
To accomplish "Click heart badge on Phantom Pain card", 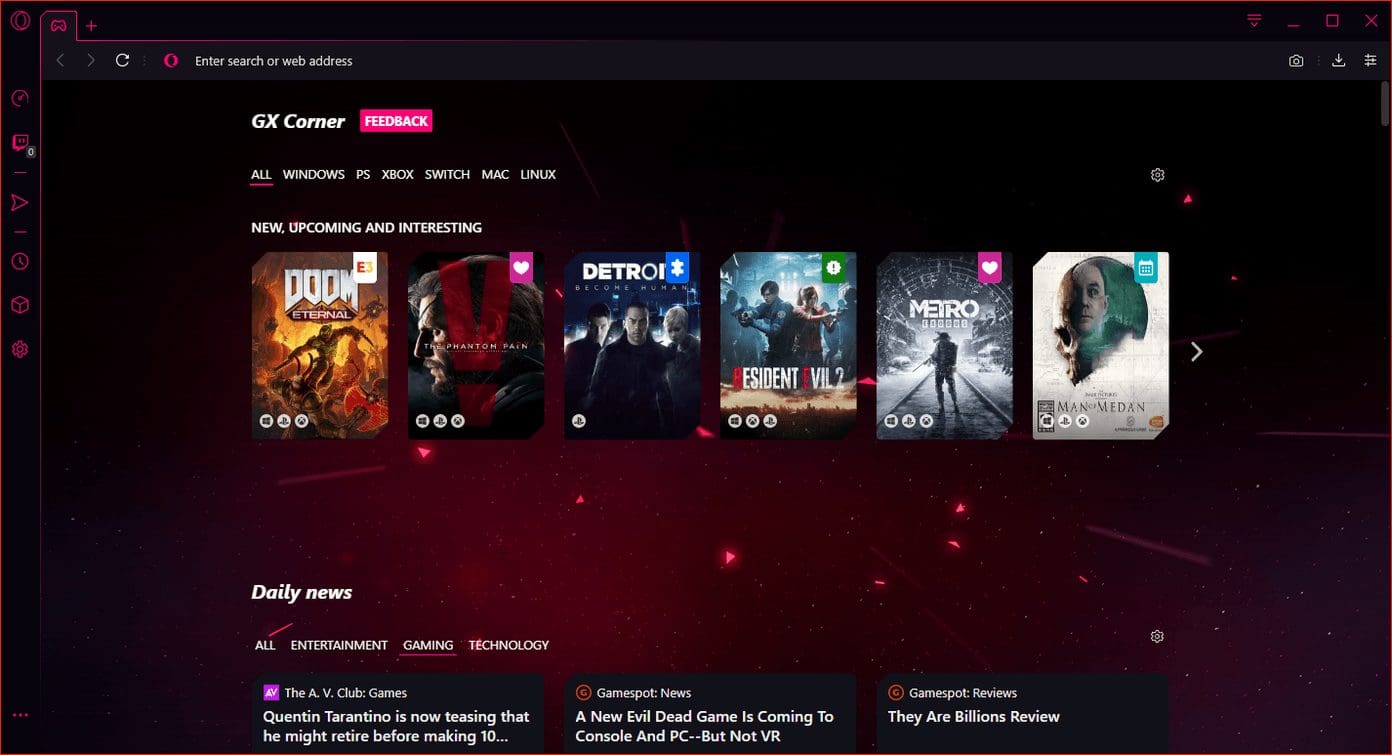I will [x=521, y=267].
